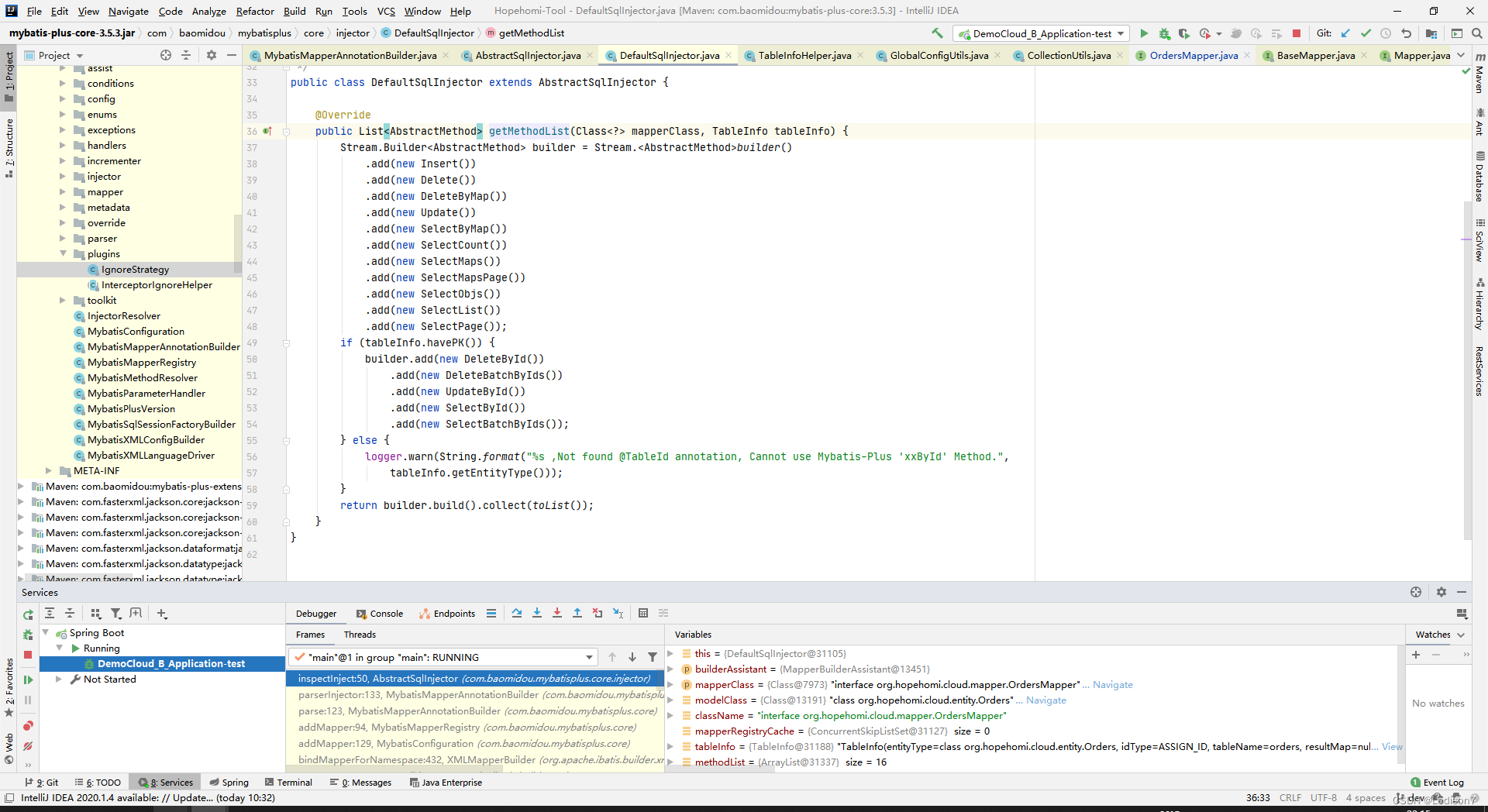View breakpoints with the red circles icon
1488x812 pixels.
(28, 726)
